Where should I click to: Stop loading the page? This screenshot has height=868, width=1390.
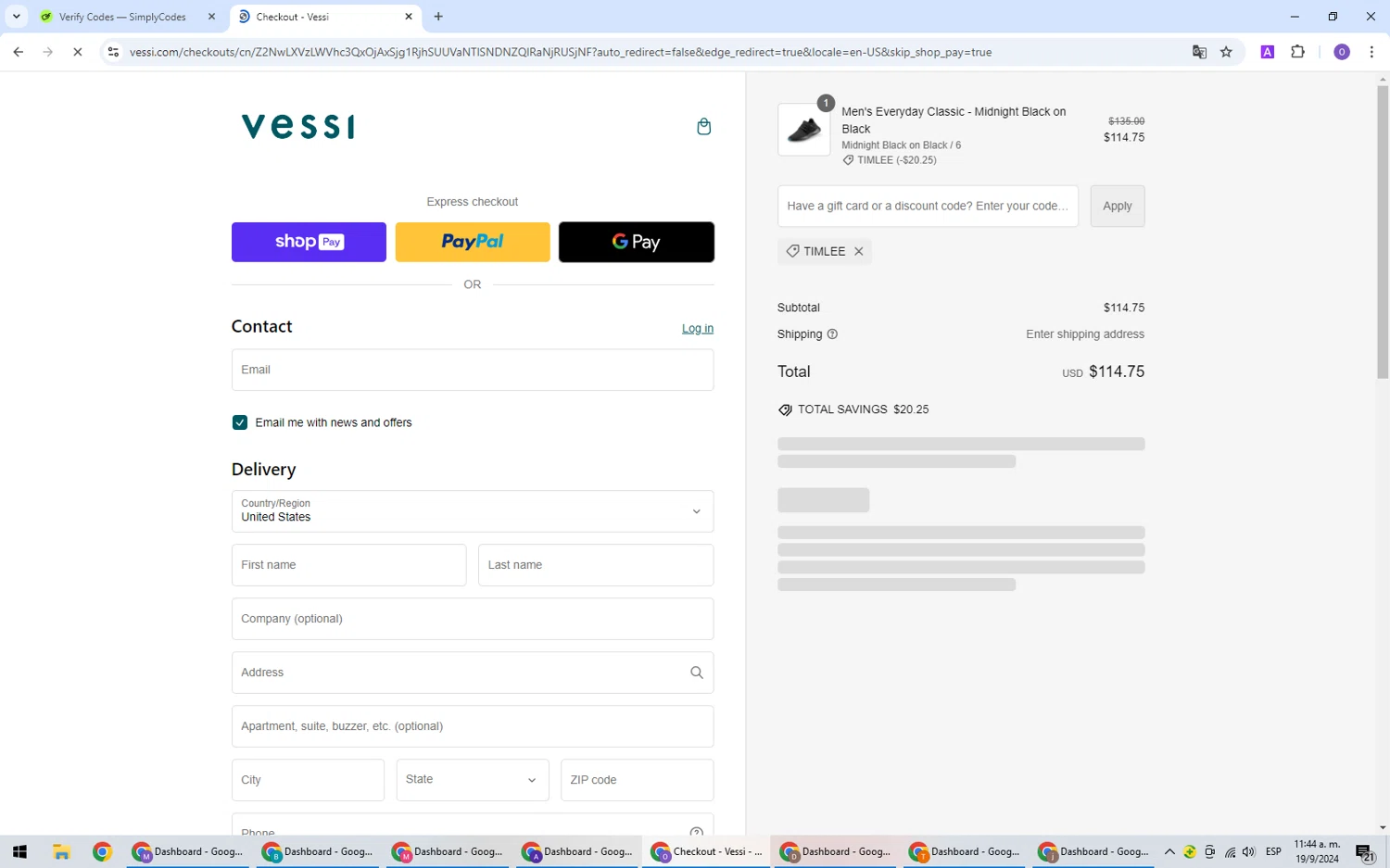click(x=78, y=52)
